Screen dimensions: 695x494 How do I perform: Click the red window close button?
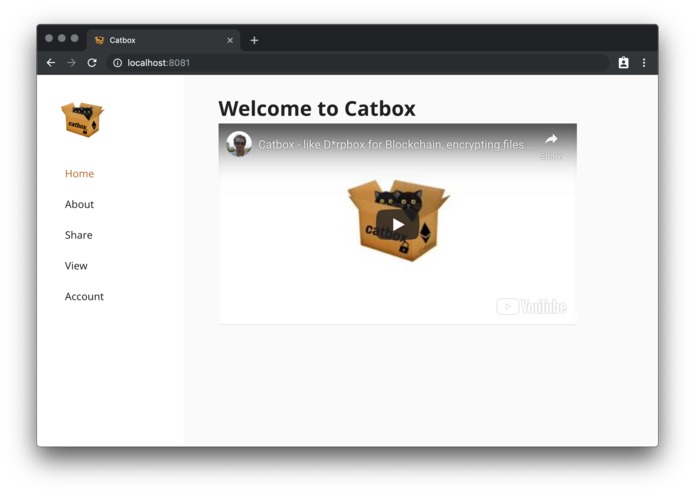[x=49, y=38]
